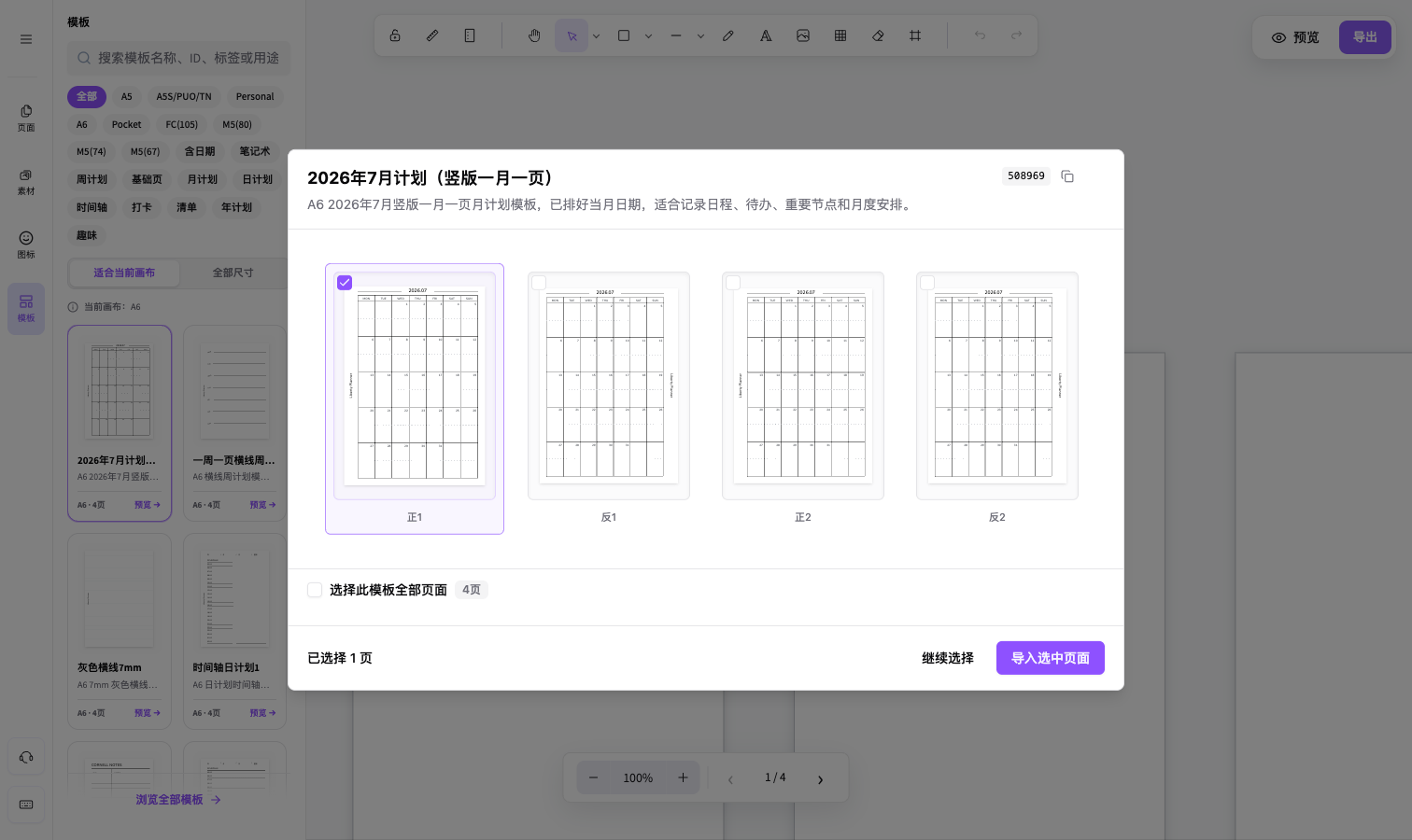Viewport: 1412px width, 840px height.
Task: Open the 模板 templates panel
Action: tap(26, 309)
